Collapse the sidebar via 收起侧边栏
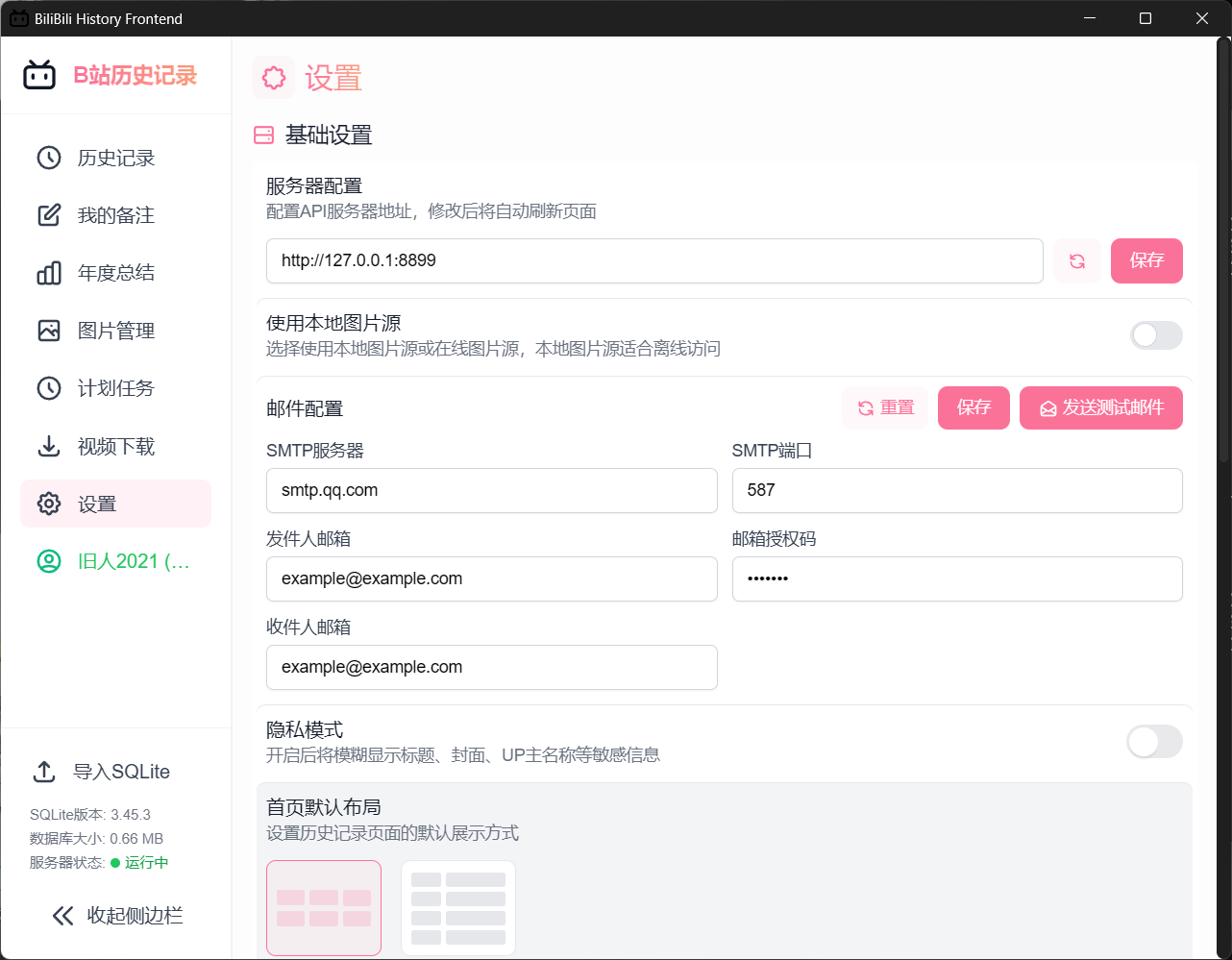This screenshot has width=1232, height=960. [x=115, y=915]
